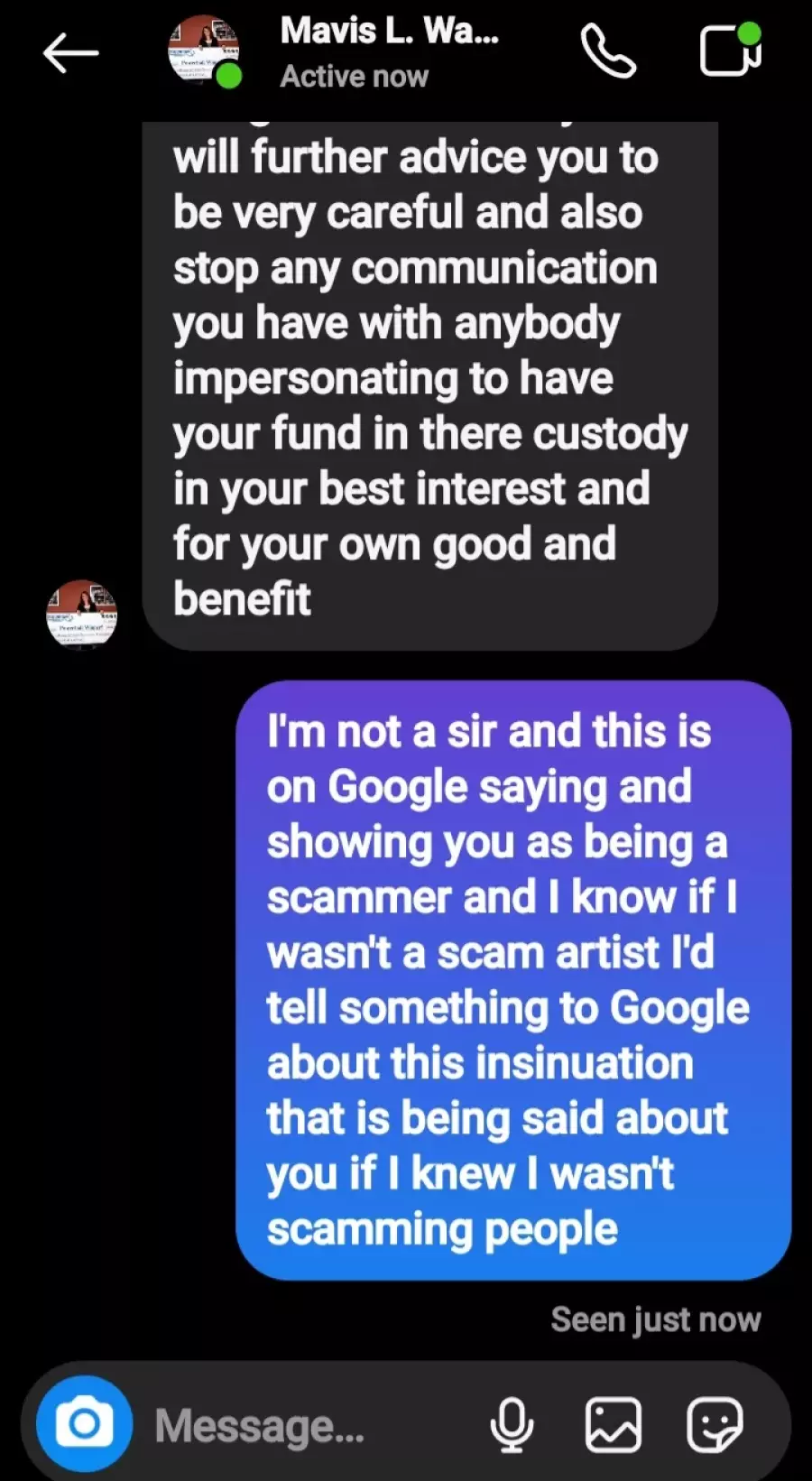The image size is (812, 1481).
Task: Open Mavis L. Wa... profile from header name
Action: pos(389,32)
